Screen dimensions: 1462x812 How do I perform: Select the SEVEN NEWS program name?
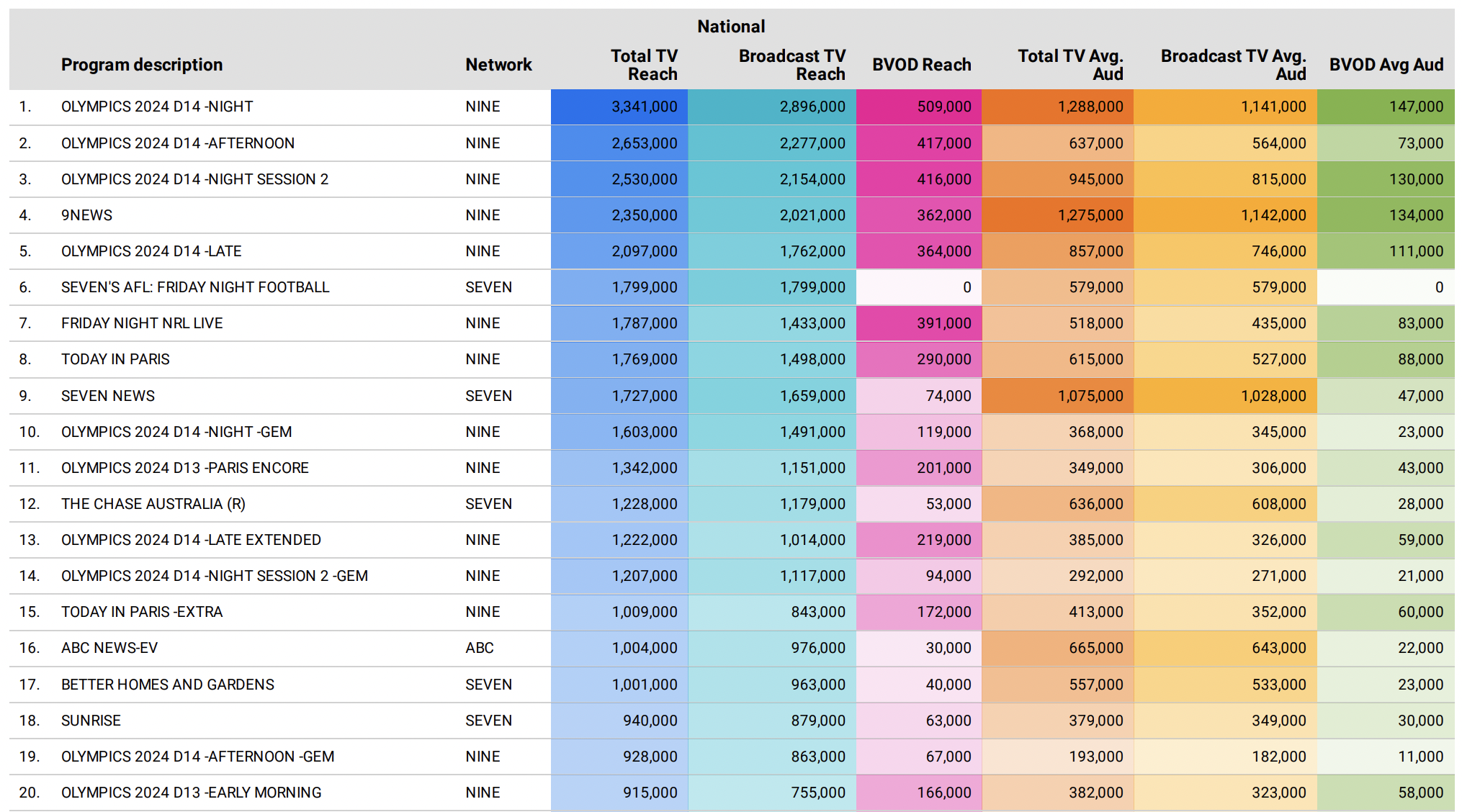point(108,396)
